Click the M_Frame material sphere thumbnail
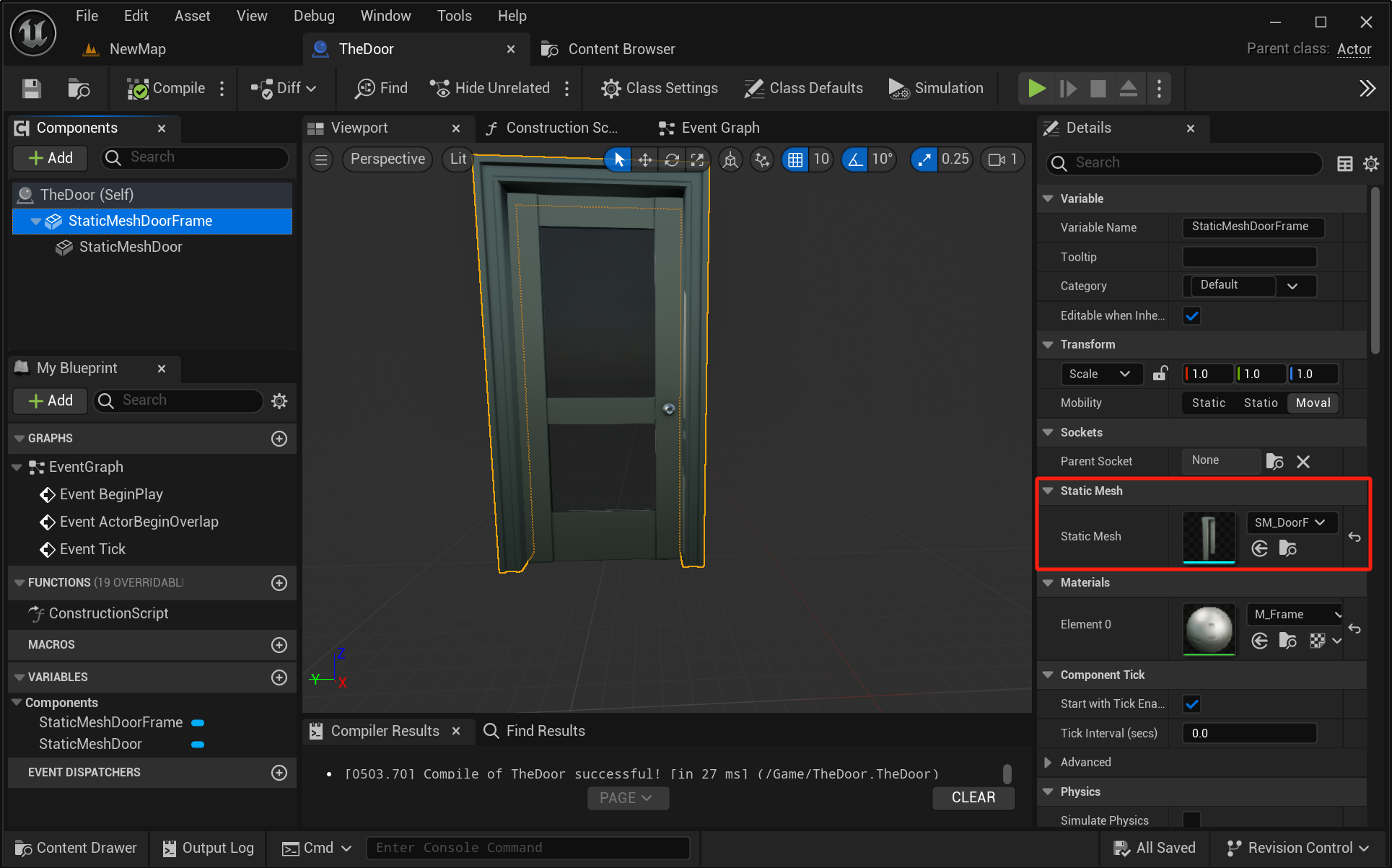Image resolution: width=1392 pixels, height=868 pixels. [1209, 629]
